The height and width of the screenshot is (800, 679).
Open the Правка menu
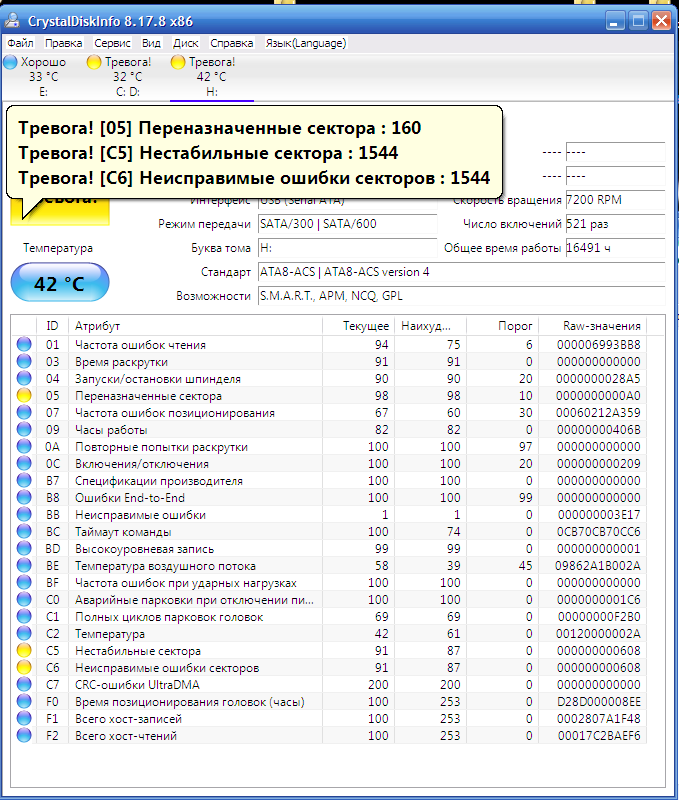pyautogui.click(x=63, y=43)
